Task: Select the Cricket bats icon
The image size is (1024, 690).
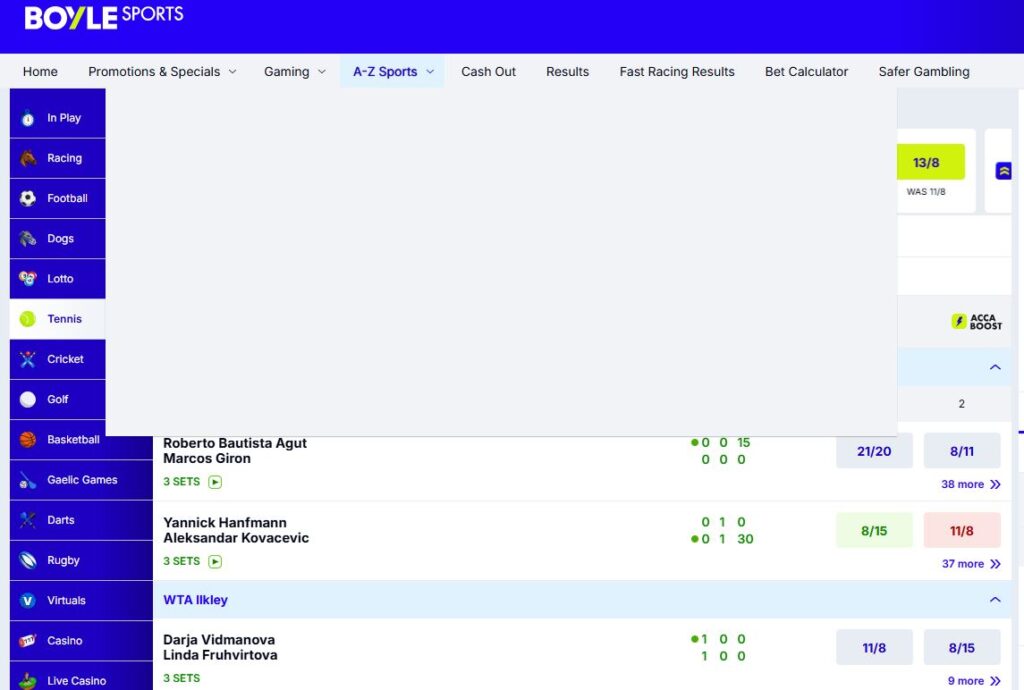Action: point(27,359)
